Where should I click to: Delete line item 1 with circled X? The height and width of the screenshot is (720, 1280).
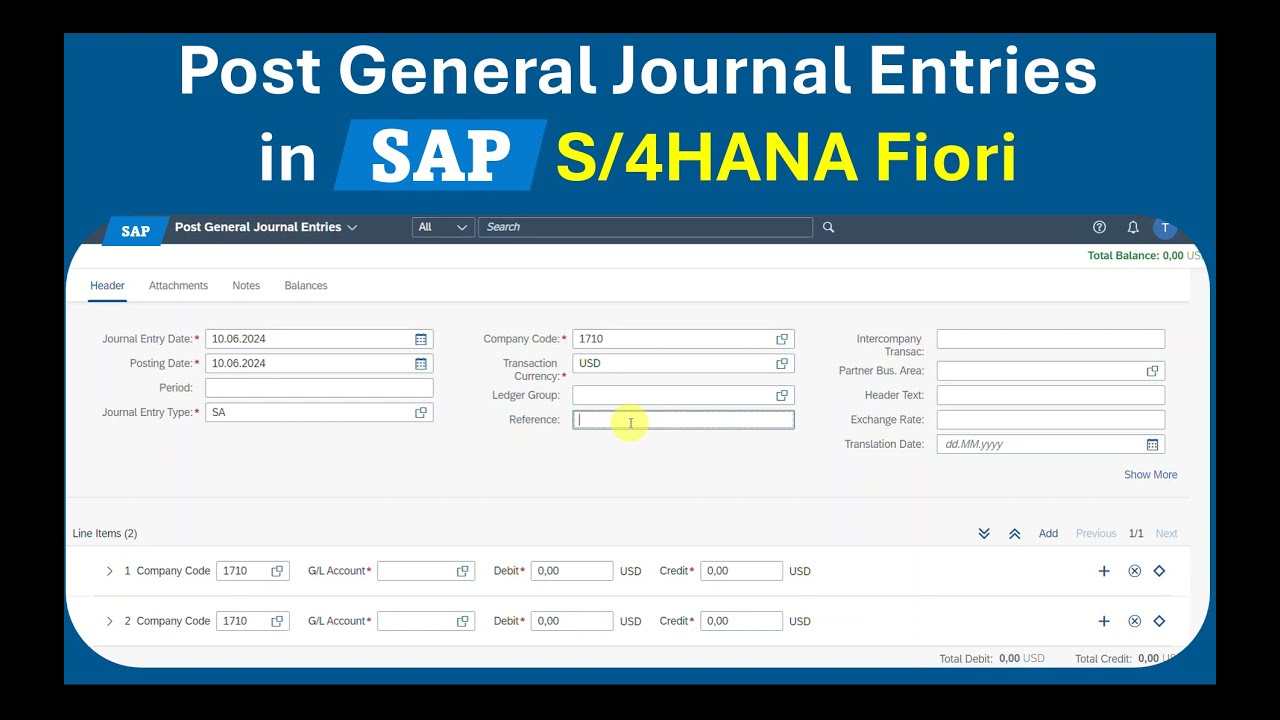tap(1134, 571)
